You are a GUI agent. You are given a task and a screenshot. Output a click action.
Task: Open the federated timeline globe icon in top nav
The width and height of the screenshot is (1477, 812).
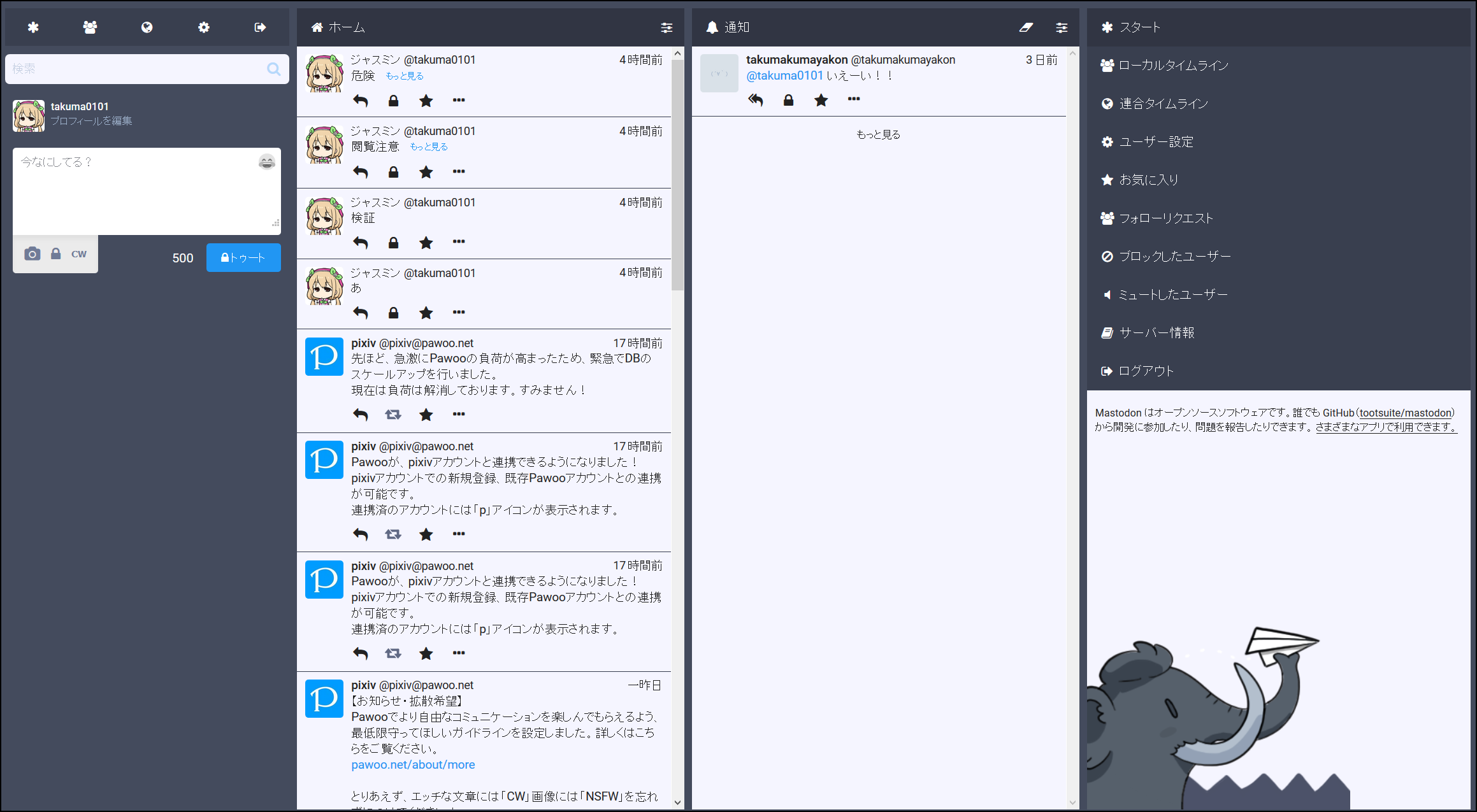tap(147, 27)
